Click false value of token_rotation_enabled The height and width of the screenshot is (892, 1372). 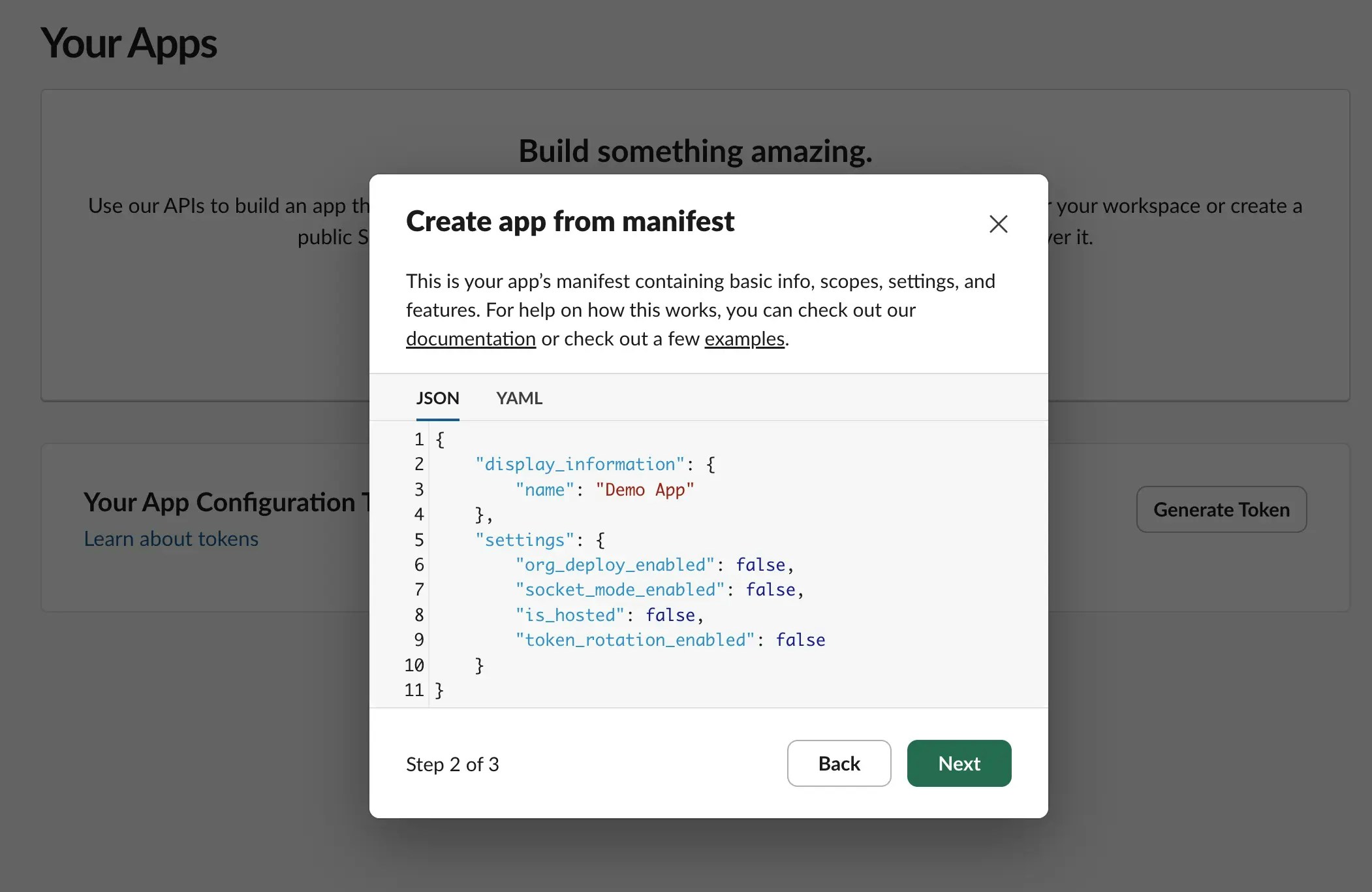click(x=800, y=640)
